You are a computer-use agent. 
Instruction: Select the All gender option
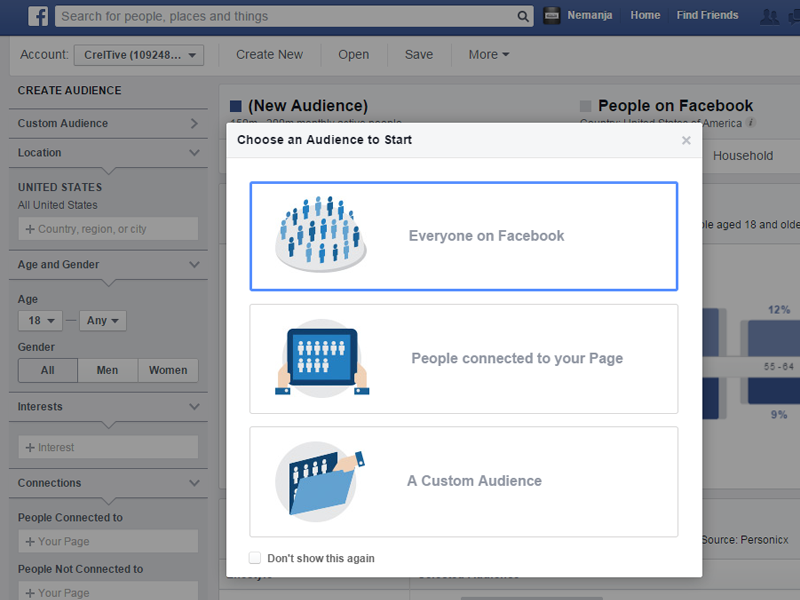click(x=48, y=370)
